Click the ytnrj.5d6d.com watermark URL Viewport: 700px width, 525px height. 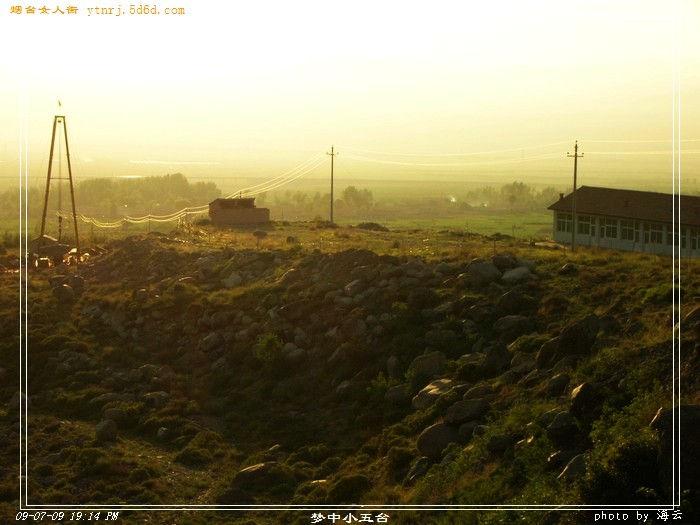tap(135, 10)
